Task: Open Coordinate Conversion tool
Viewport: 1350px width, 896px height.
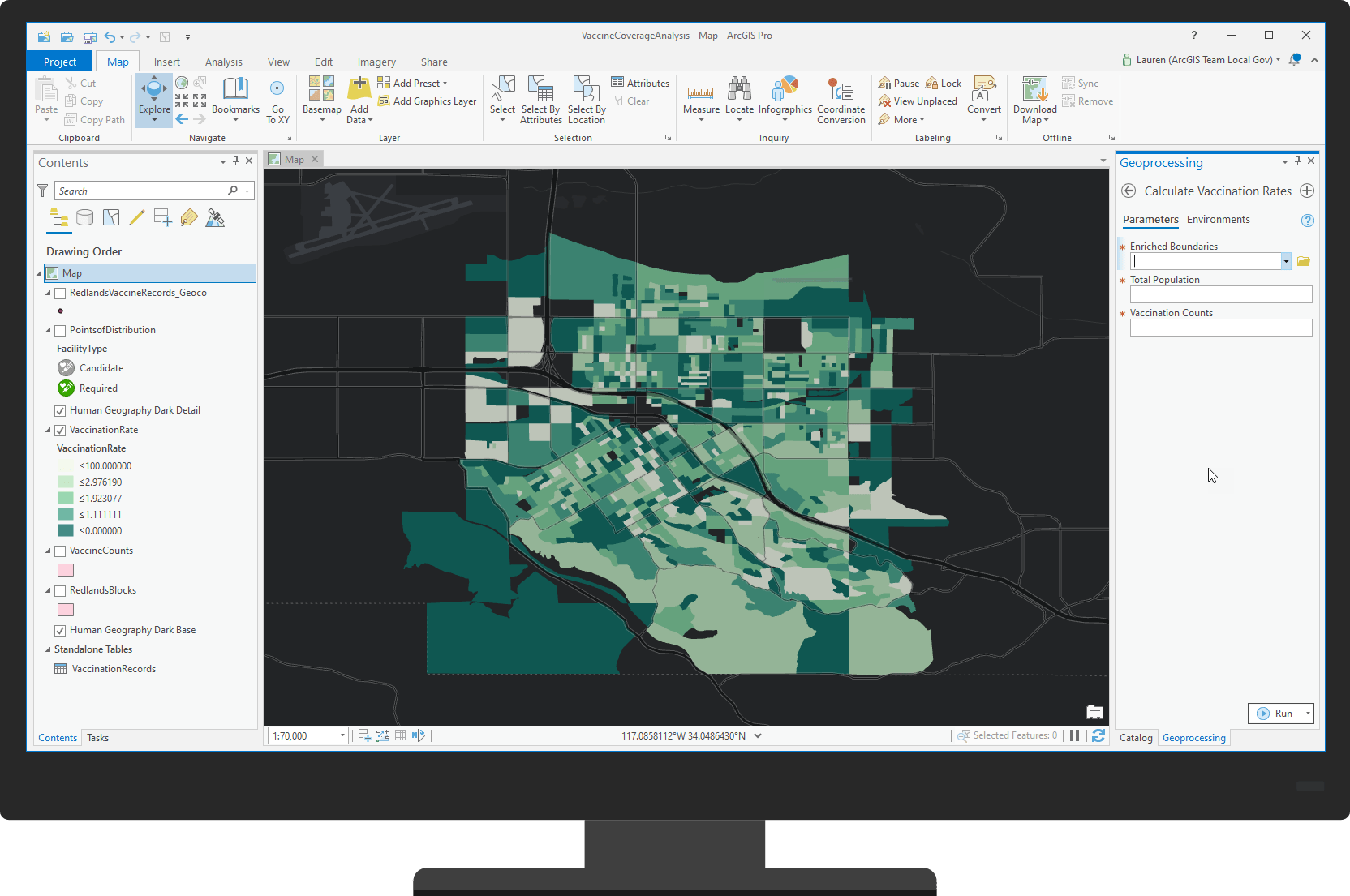Action: 841,100
